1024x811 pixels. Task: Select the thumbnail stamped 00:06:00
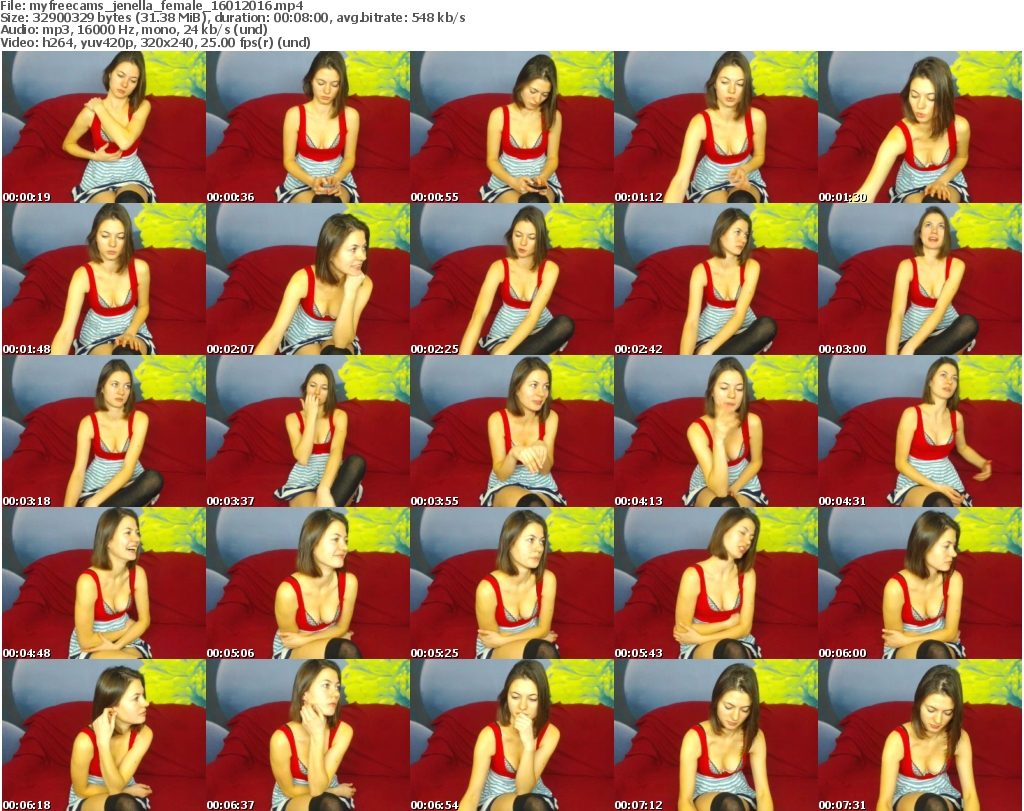920,583
